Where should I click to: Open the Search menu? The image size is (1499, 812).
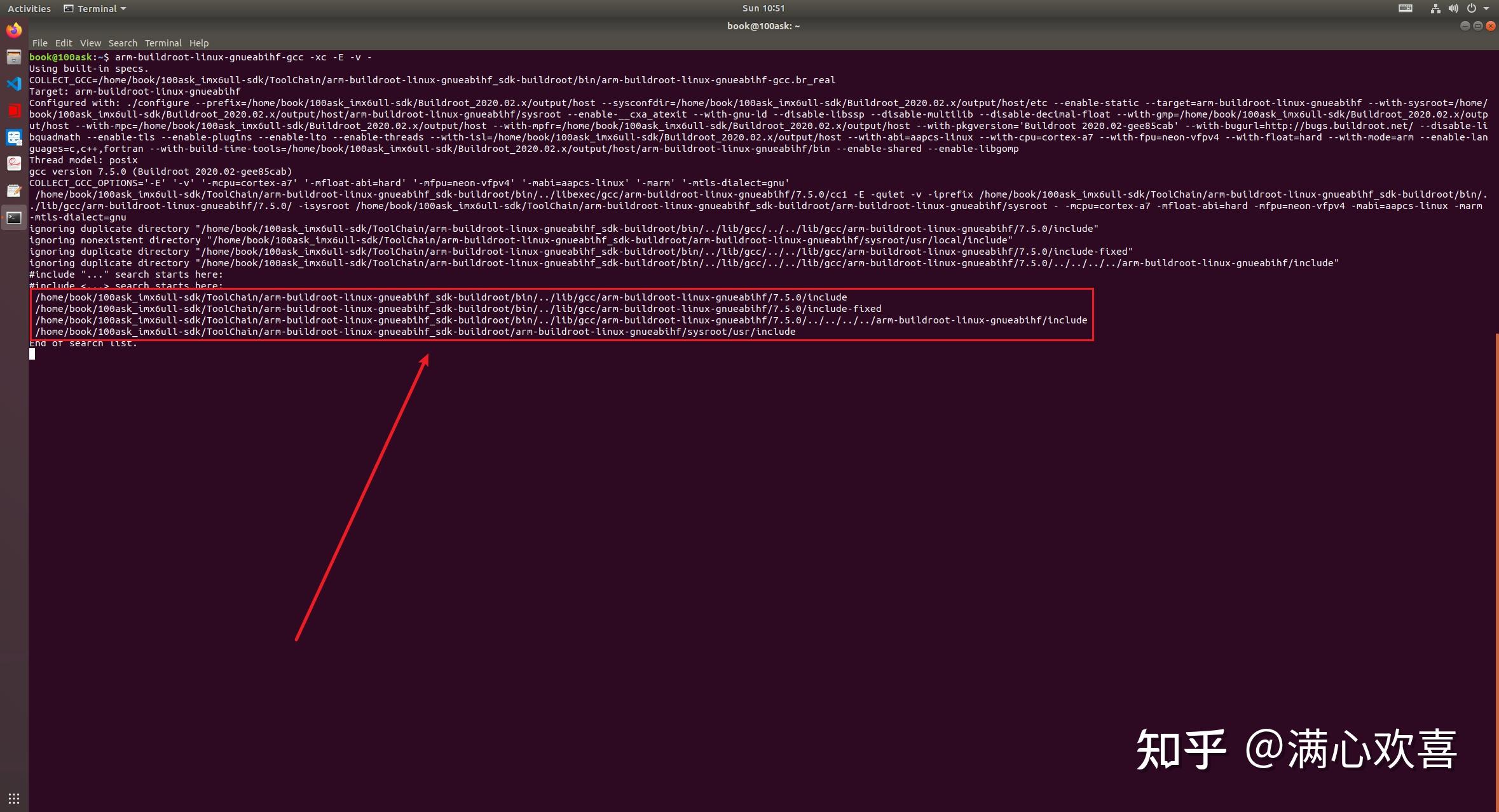click(x=123, y=43)
